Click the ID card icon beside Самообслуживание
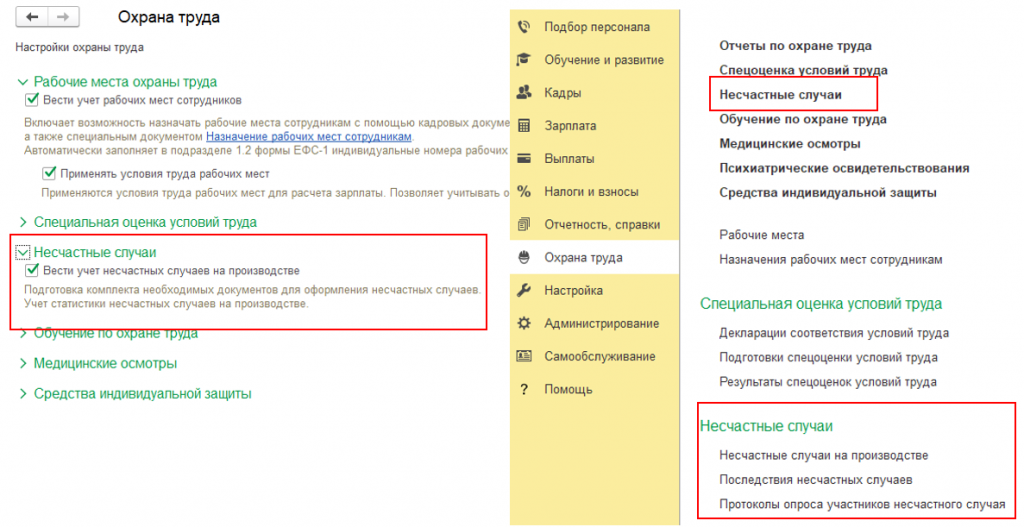Viewport: 1024px width, 527px height. (524, 356)
